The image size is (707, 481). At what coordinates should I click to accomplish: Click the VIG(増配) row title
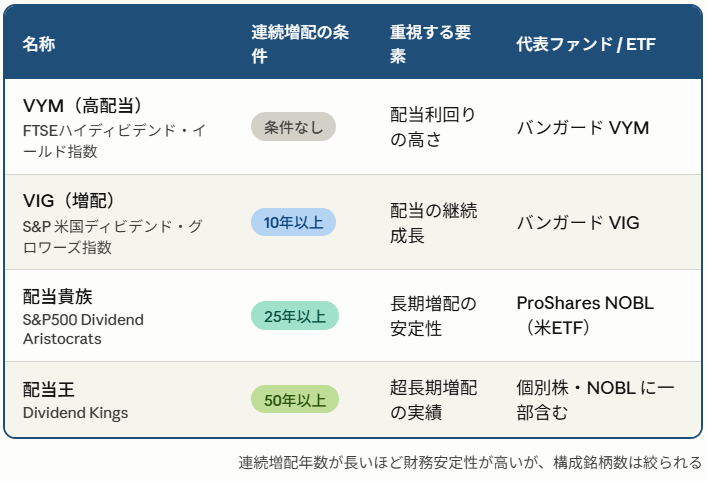click(69, 201)
